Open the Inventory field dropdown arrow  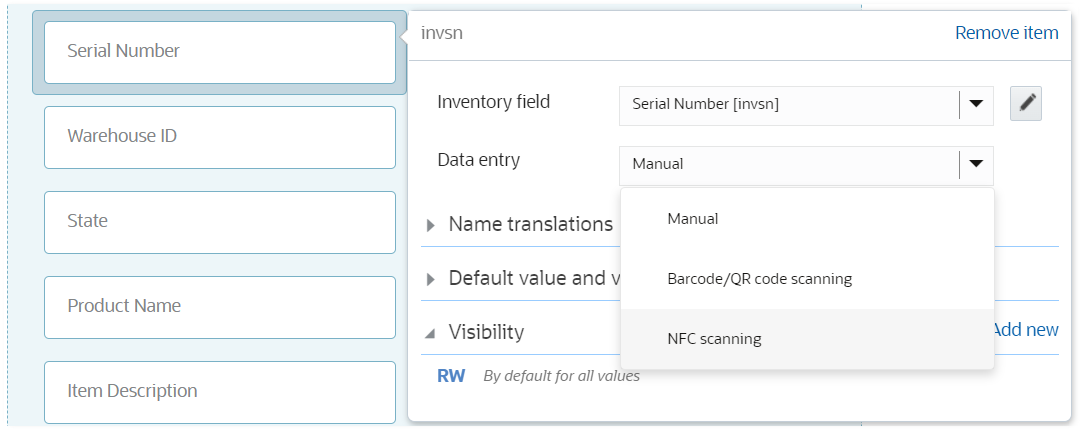pos(976,103)
